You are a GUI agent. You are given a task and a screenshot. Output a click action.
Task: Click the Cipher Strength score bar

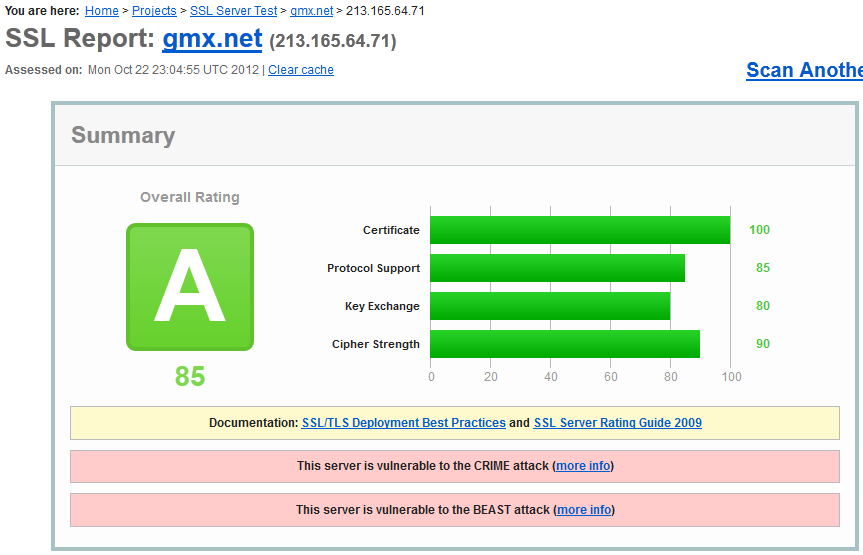tap(565, 344)
